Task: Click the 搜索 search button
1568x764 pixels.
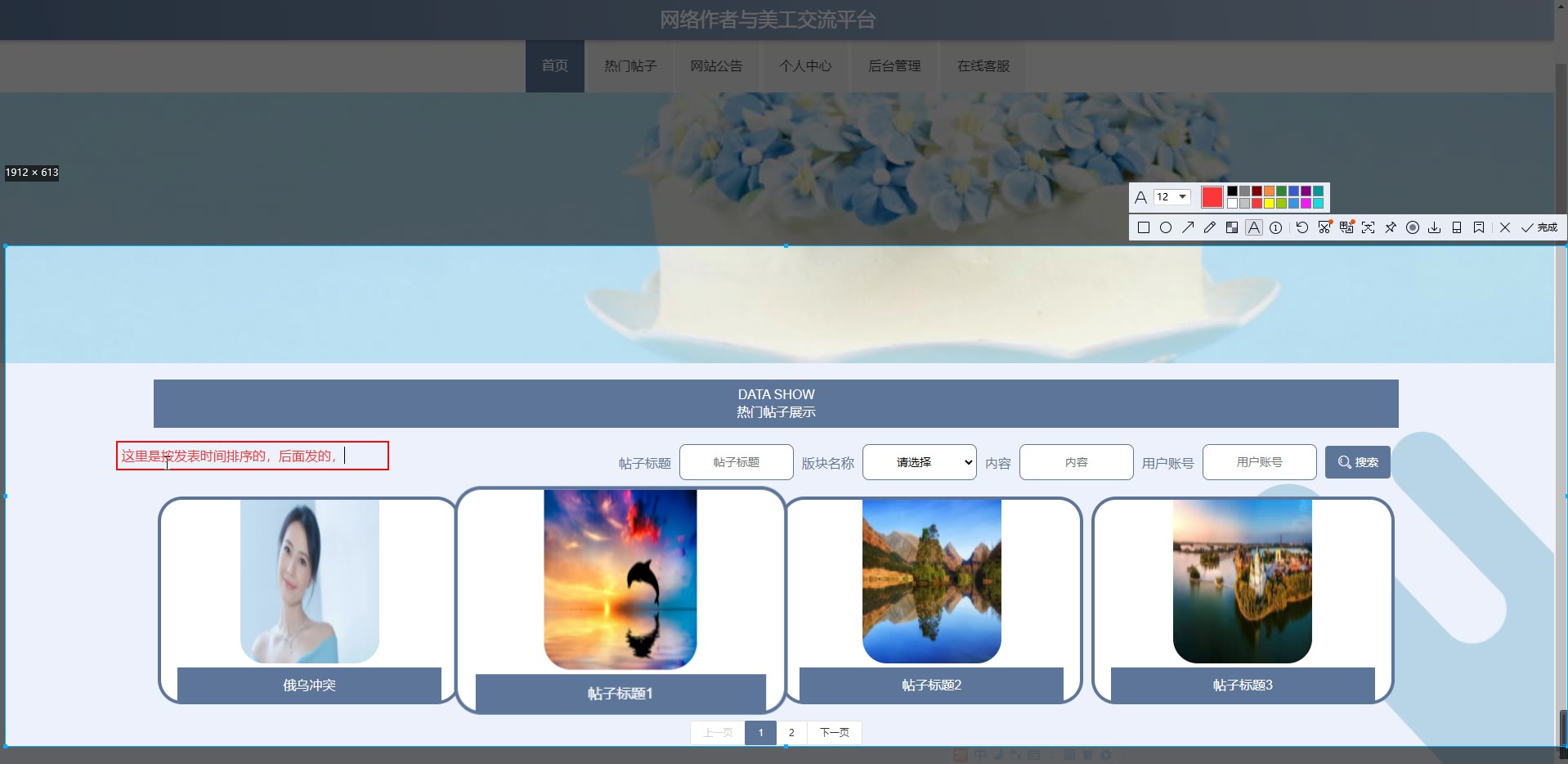Action: [x=1358, y=462]
